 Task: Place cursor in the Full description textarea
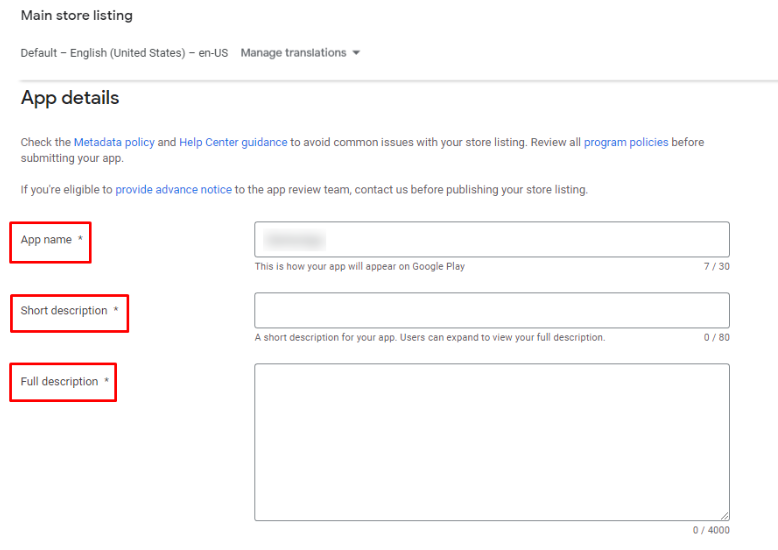point(491,441)
